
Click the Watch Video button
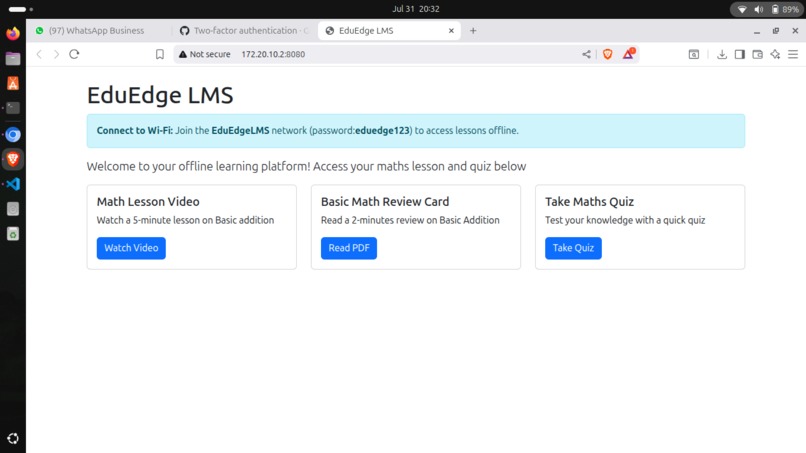131,248
